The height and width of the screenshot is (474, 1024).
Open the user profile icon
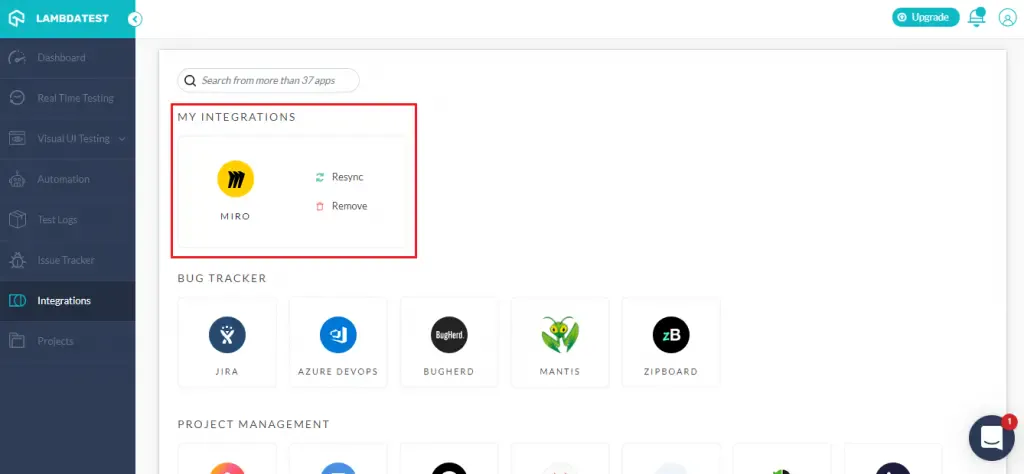(x=1008, y=18)
